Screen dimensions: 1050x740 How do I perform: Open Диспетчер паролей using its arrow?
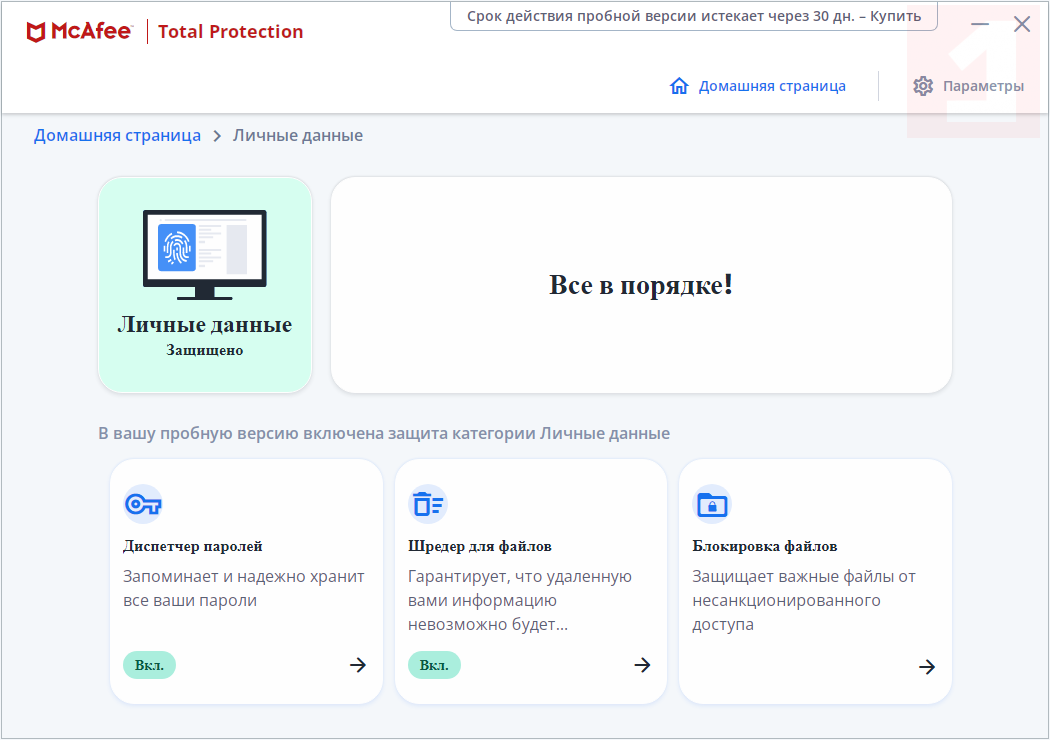[358, 664]
